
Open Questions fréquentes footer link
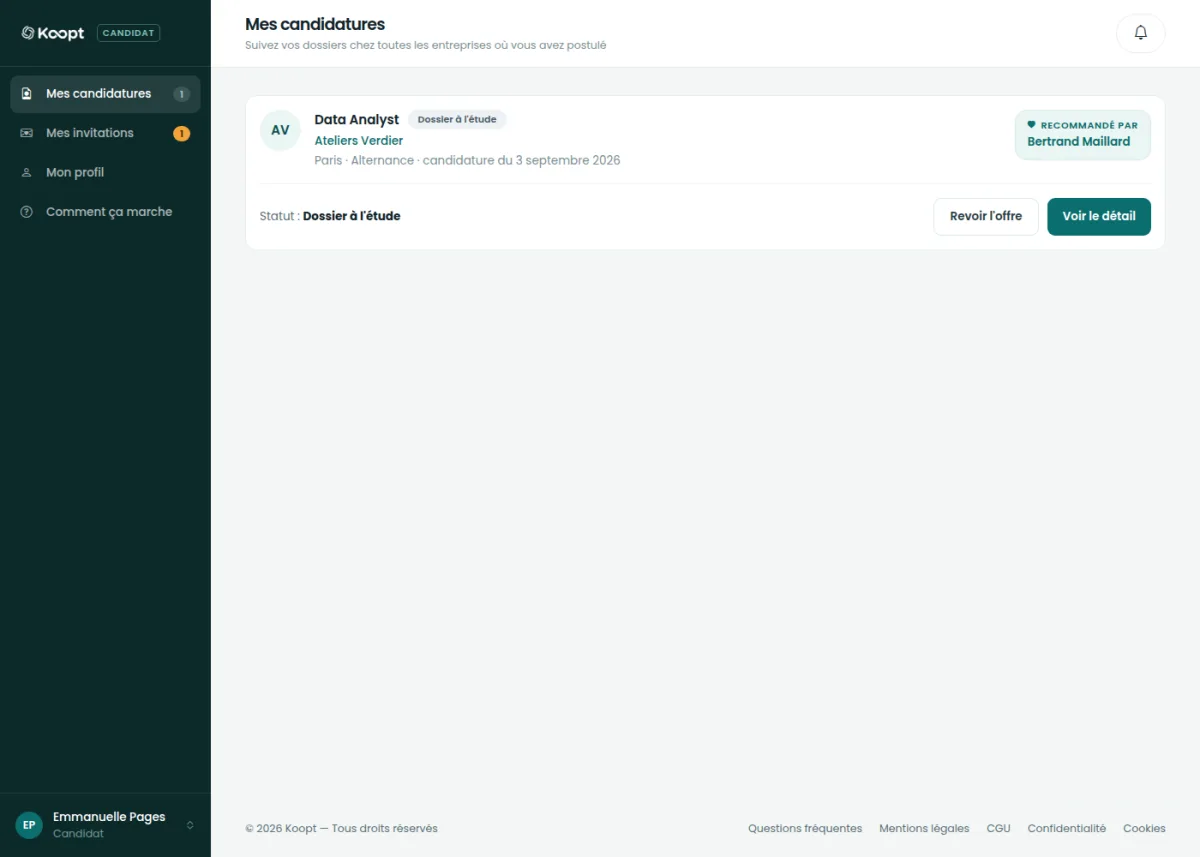pyautogui.click(x=805, y=828)
